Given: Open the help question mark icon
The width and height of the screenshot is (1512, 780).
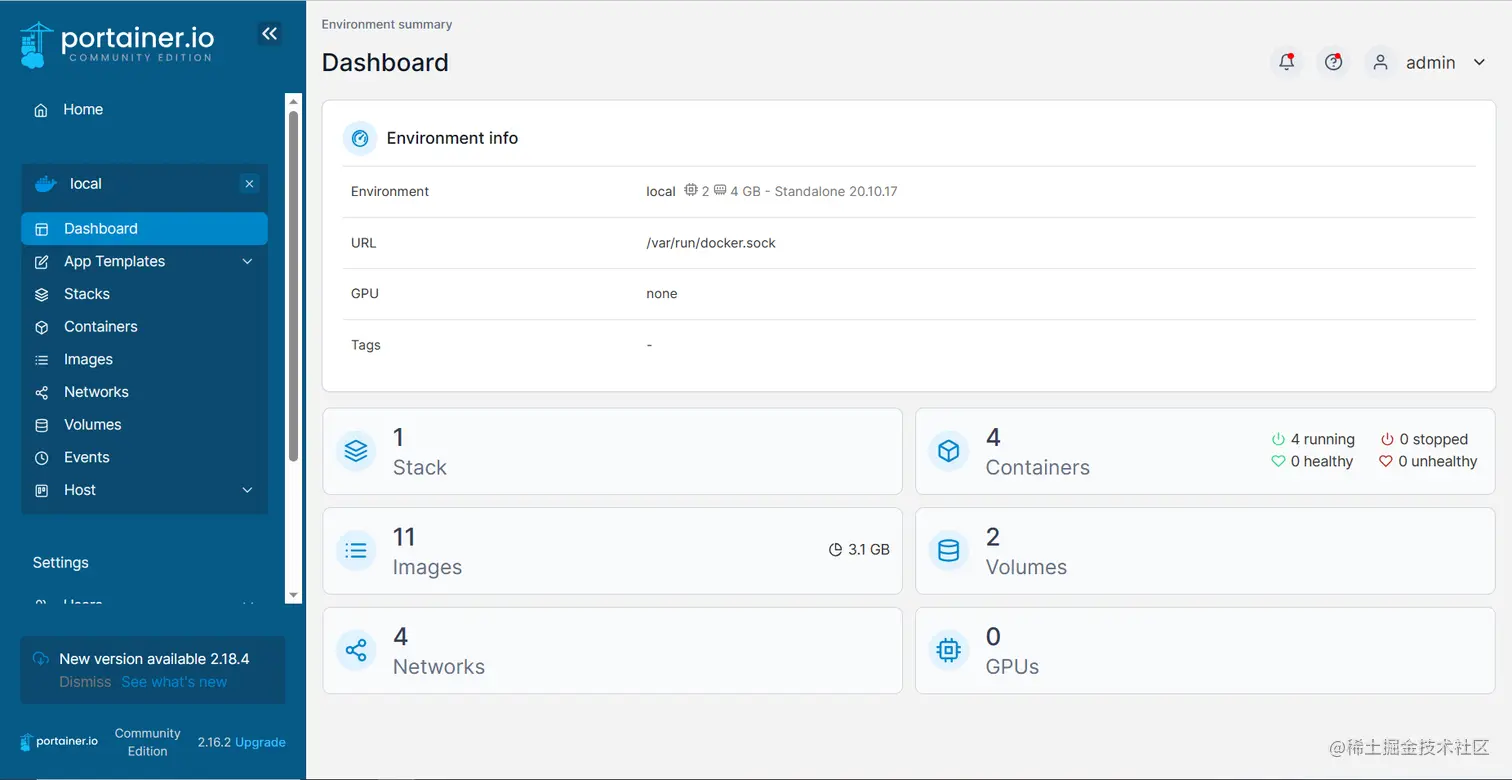Looking at the screenshot, I should coord(1333,62).
